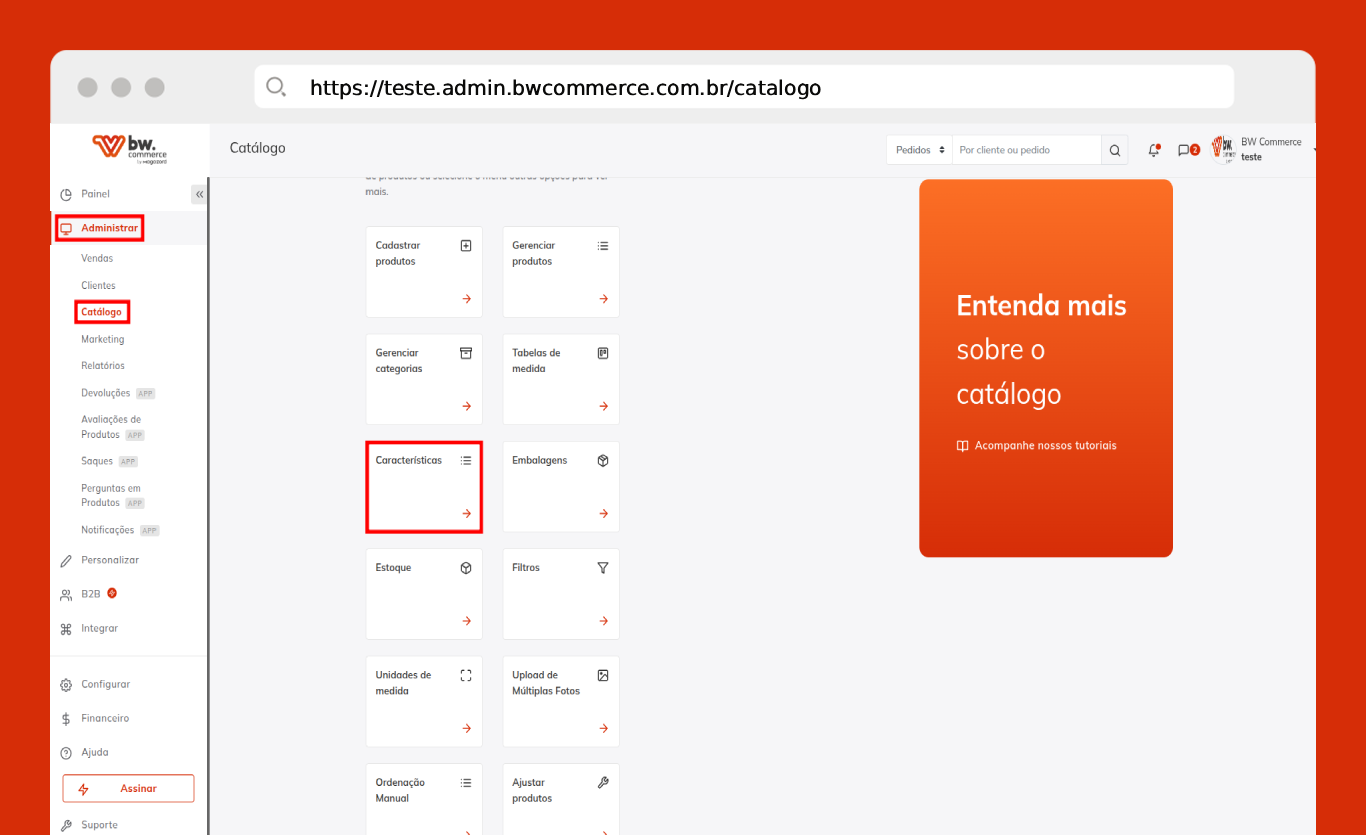This screenshot has height=835, width=1366.
Task: Click the Embalagens box icon
Action: tap(603, 461)
